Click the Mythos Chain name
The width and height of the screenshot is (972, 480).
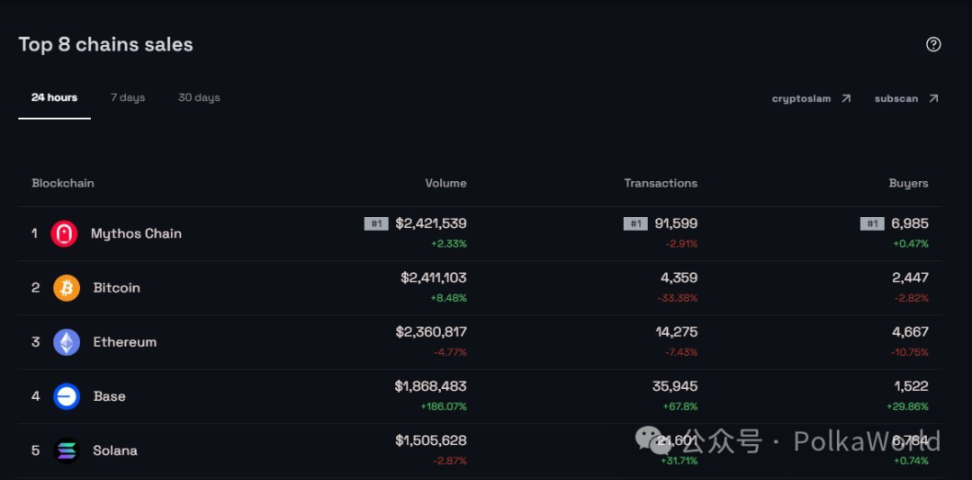pyautogui.click(x=136, y=234)
